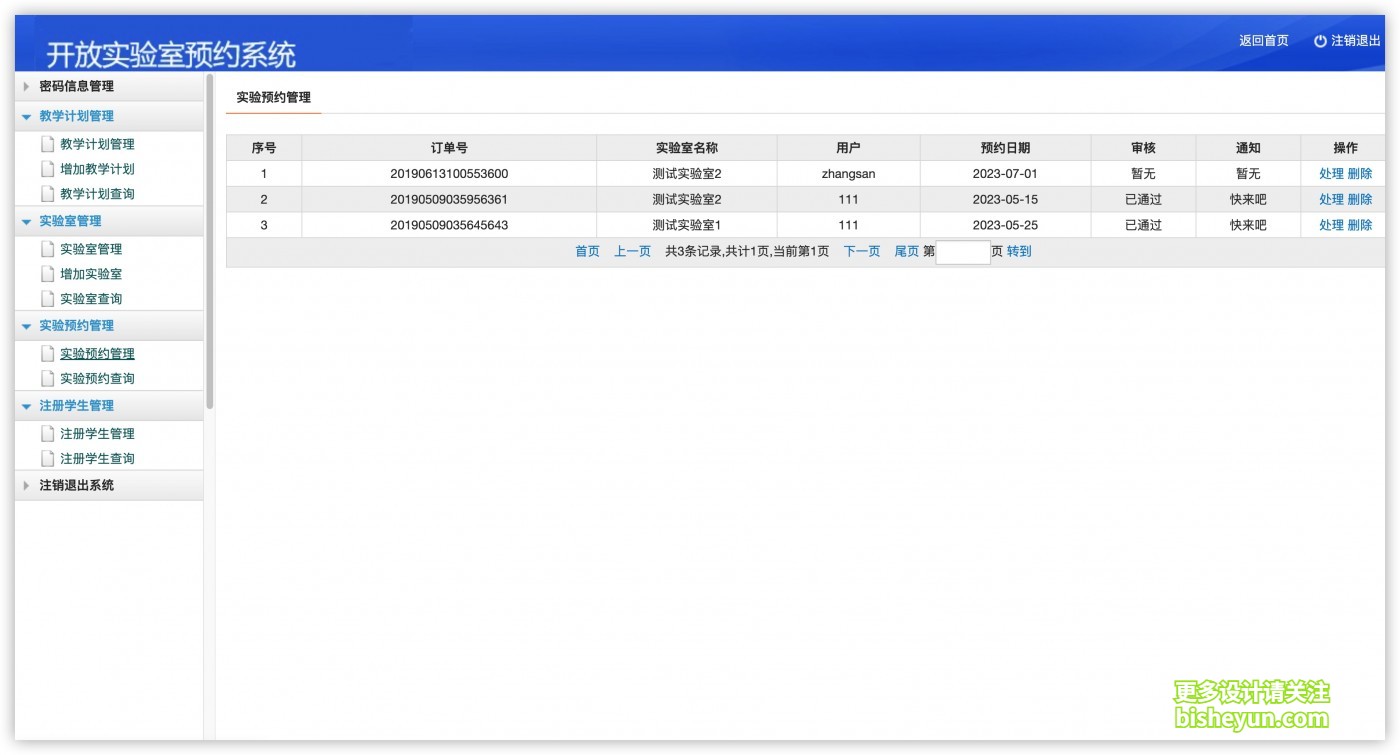Click the page icon beside 增加教学计划
1400x755 pixels.
[47, 169]
